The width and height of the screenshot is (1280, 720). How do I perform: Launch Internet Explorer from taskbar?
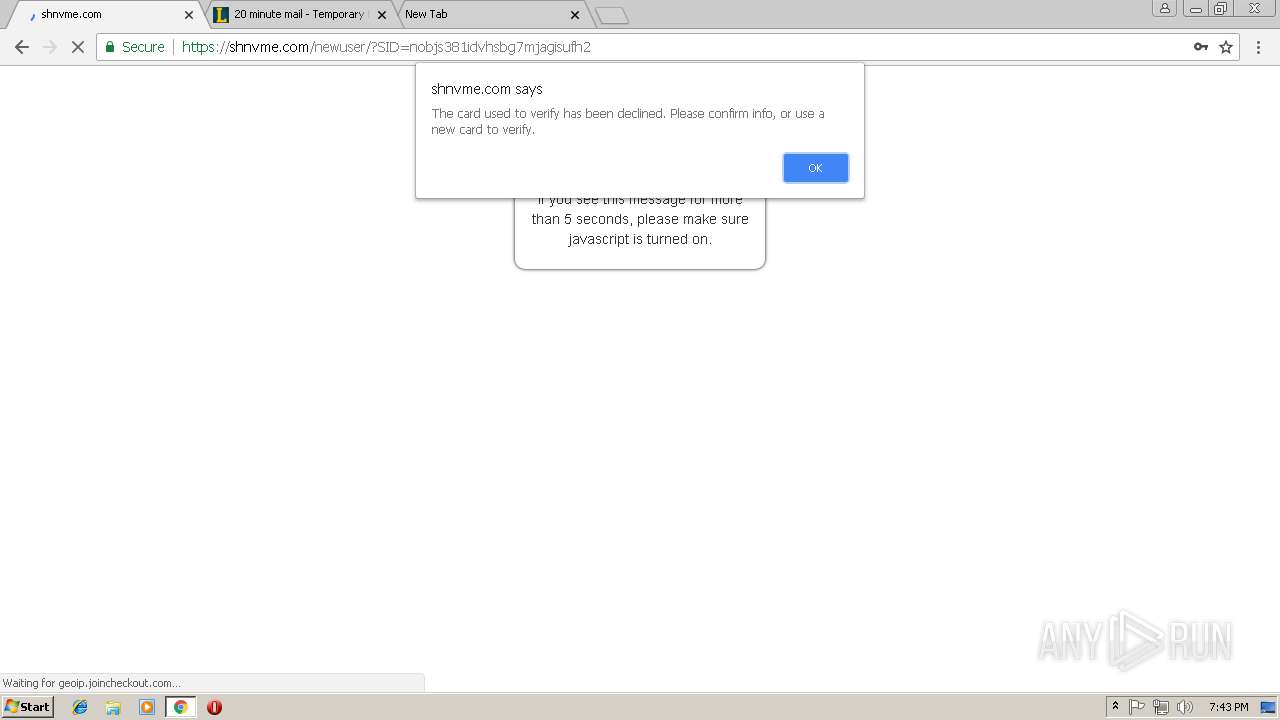pos(80,707)
